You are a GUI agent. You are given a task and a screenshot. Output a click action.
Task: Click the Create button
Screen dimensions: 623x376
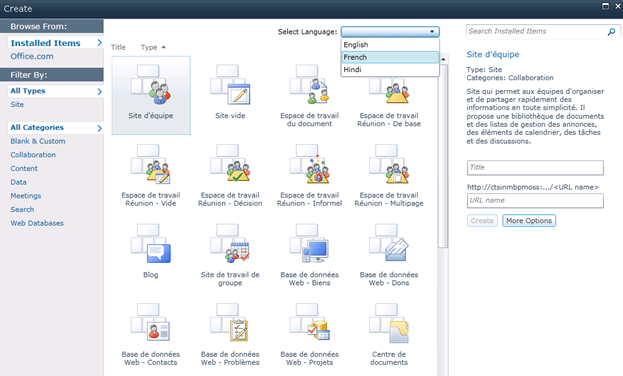[x=482, y=221]
